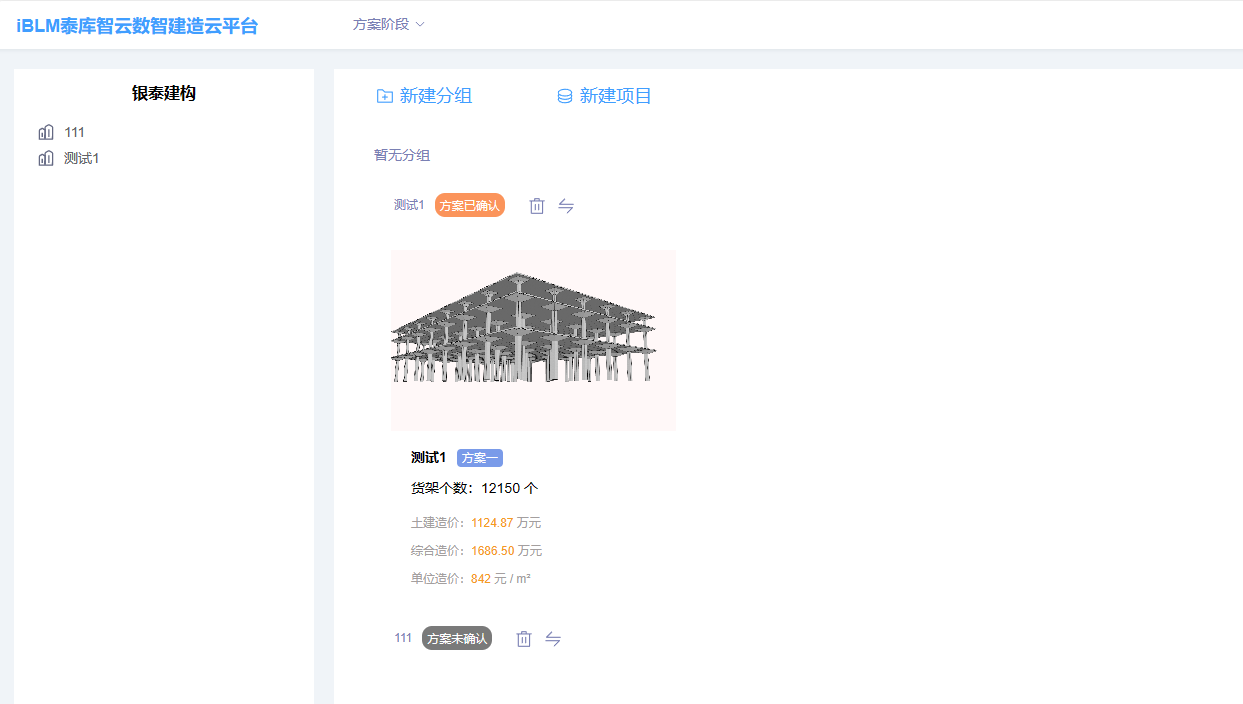Click 111 project row title
The image size is (1243, 704).
(x=403, y=638)
